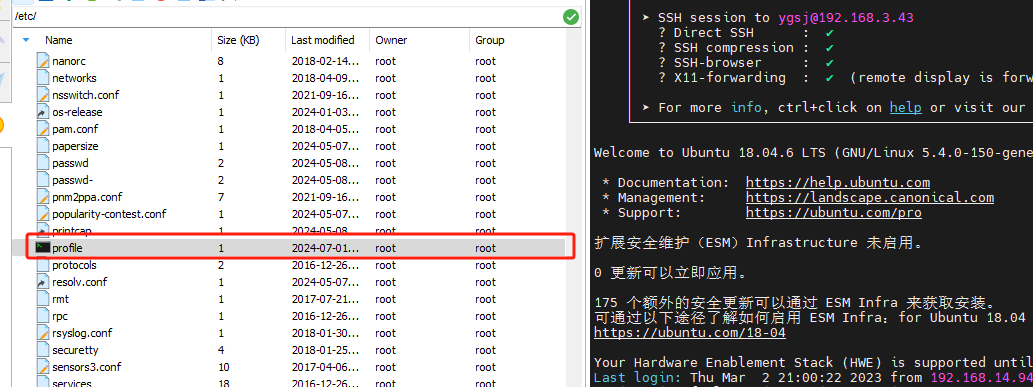Click the resolv.conf symlink icon
The height and width of the screenshot is (387, 1033).
[43, 282]
